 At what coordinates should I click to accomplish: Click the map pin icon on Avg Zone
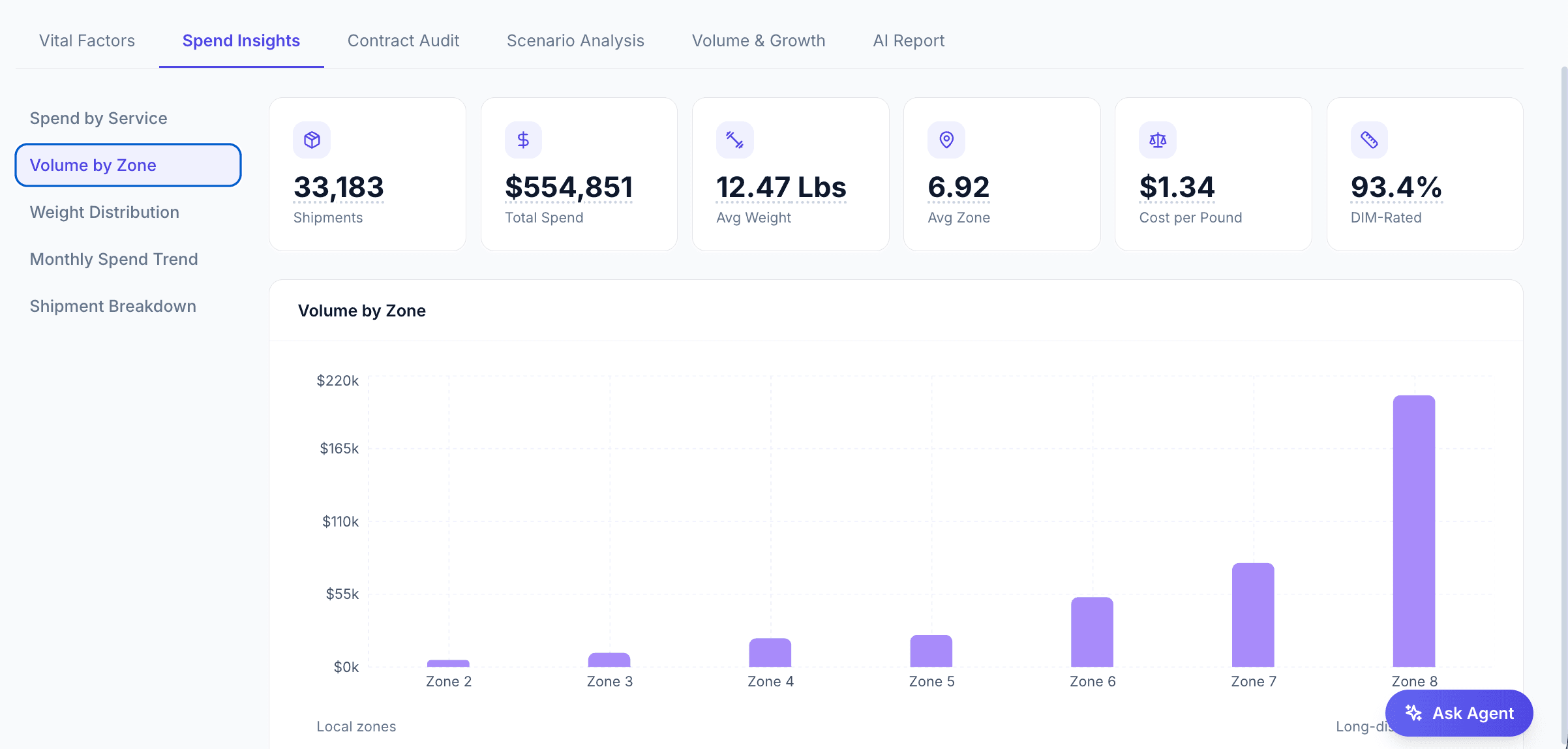946,140
